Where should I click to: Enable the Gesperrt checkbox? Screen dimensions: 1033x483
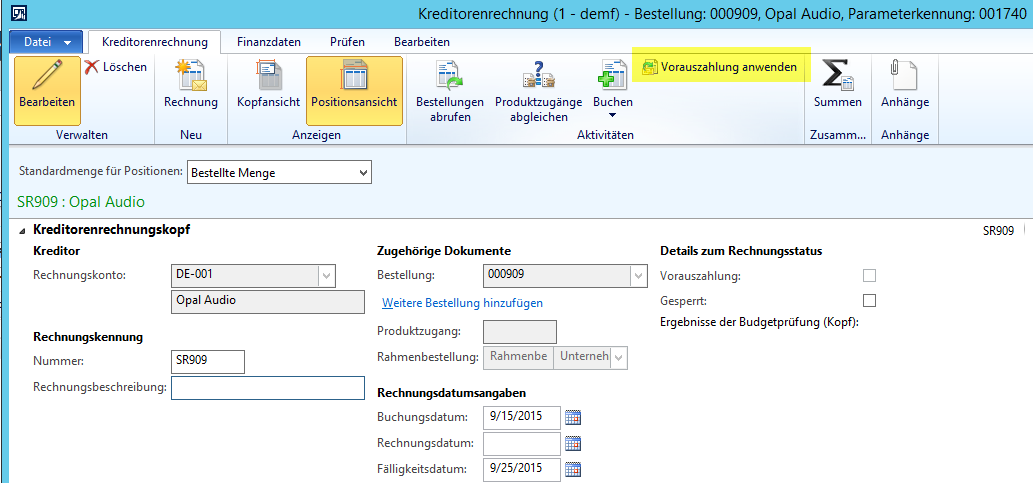tap(869, 301)
